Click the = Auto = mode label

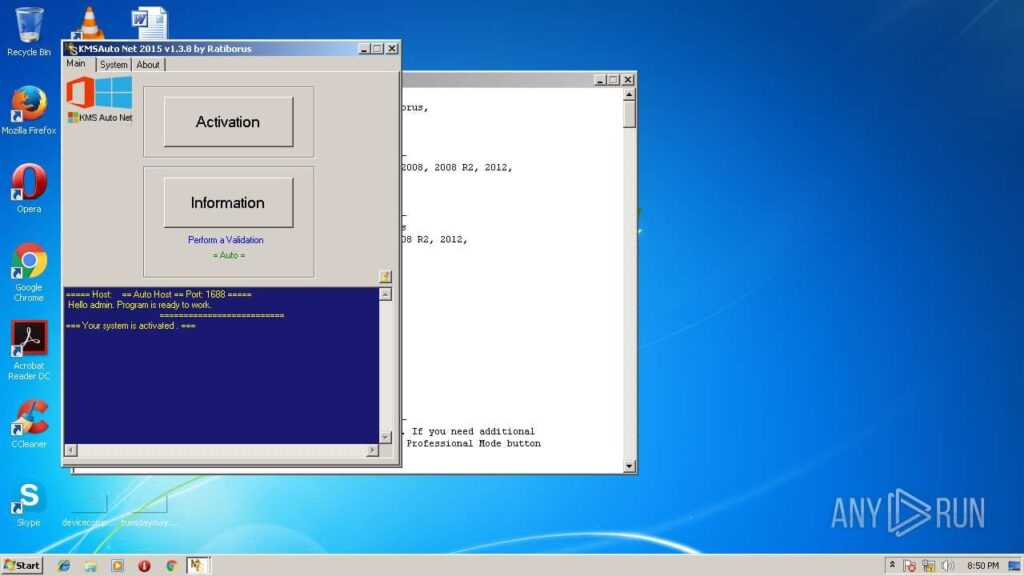pyautogui.click(x=229, y=255)
